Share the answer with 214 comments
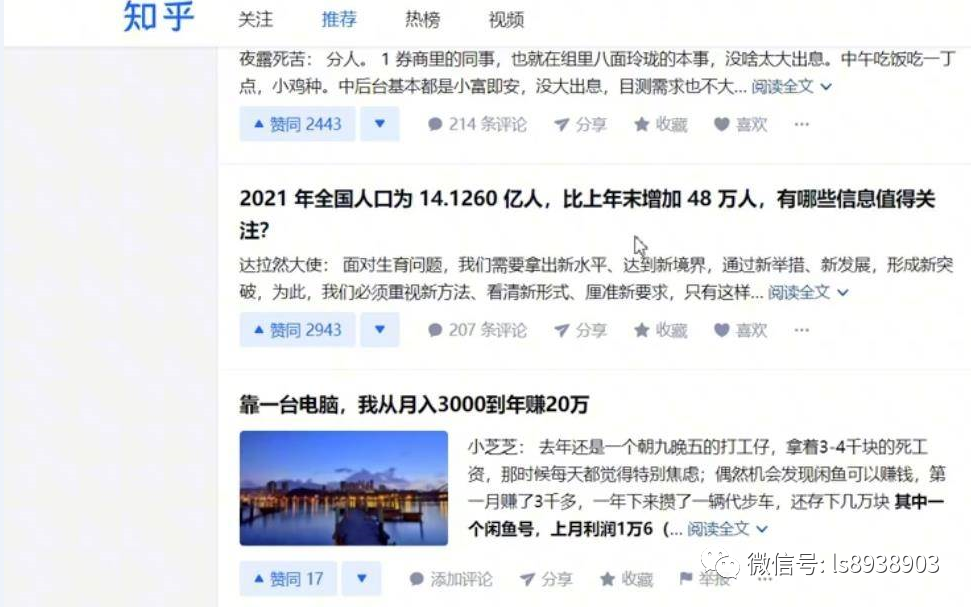Image resolution: width=971 pixels, height=607 pixels. [580, 124]
